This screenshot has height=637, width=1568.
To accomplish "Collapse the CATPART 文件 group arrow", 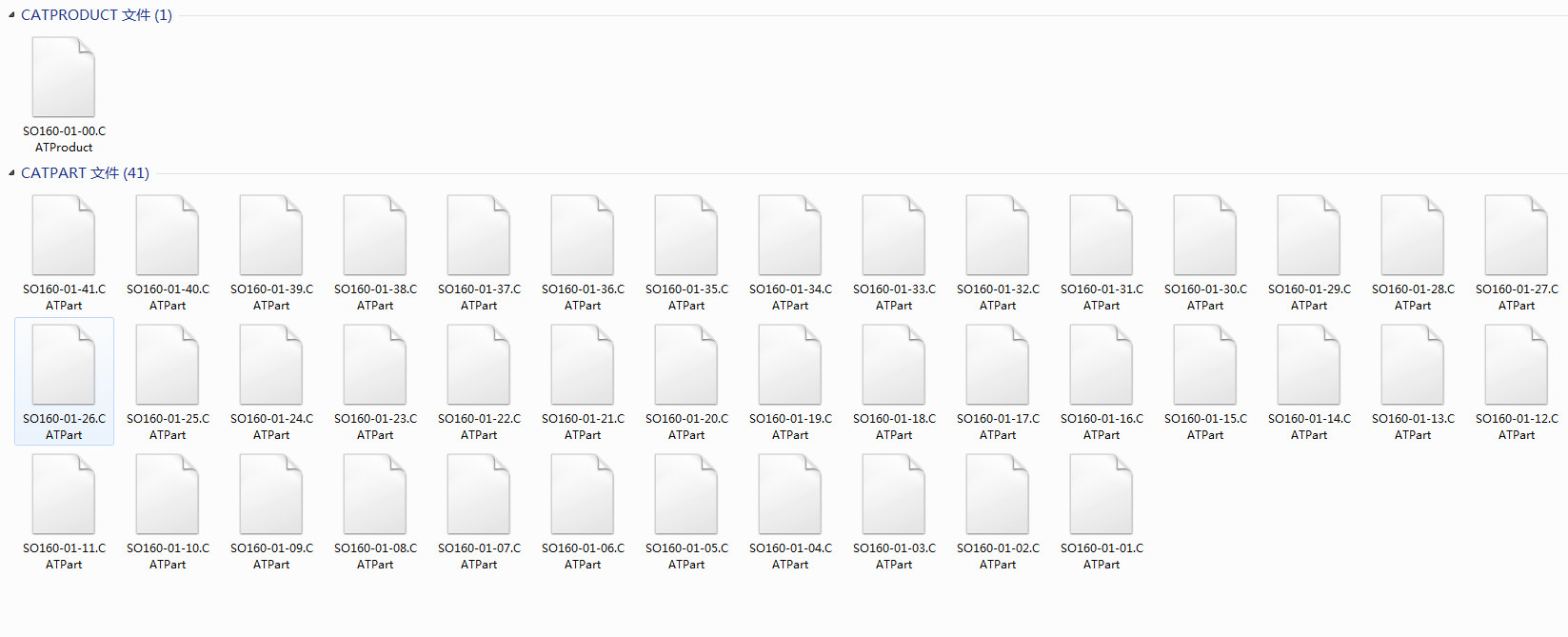I will tap(11, 173).
